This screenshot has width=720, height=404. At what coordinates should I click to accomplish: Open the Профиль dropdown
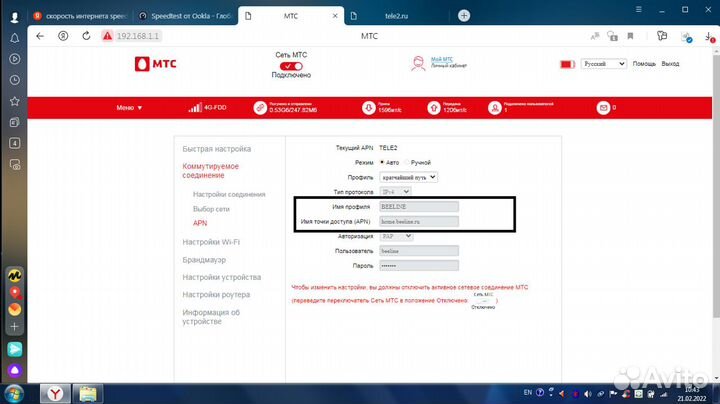point(408,177)
